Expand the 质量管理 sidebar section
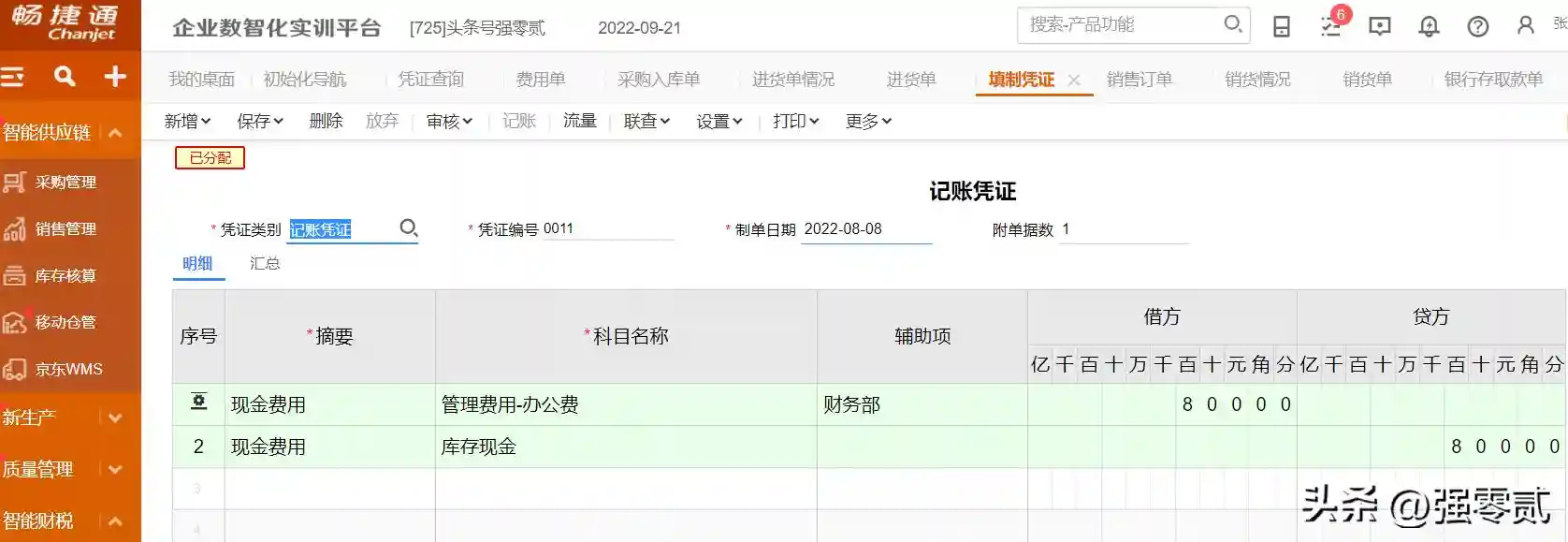The image size is (1568, 542). pyautogui.click(x=115, y=469)
